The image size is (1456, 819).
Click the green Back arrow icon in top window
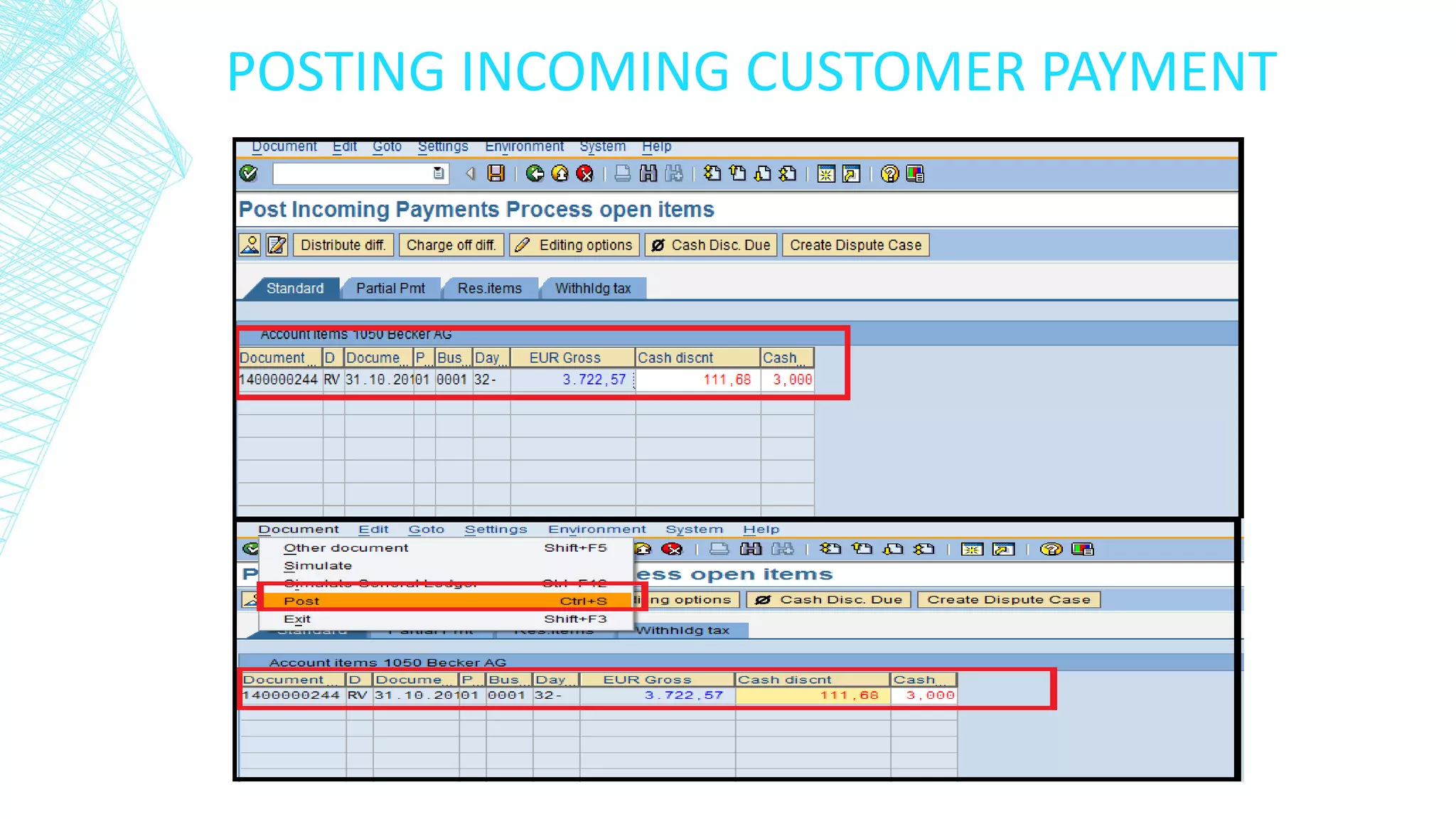click(535, 173)
